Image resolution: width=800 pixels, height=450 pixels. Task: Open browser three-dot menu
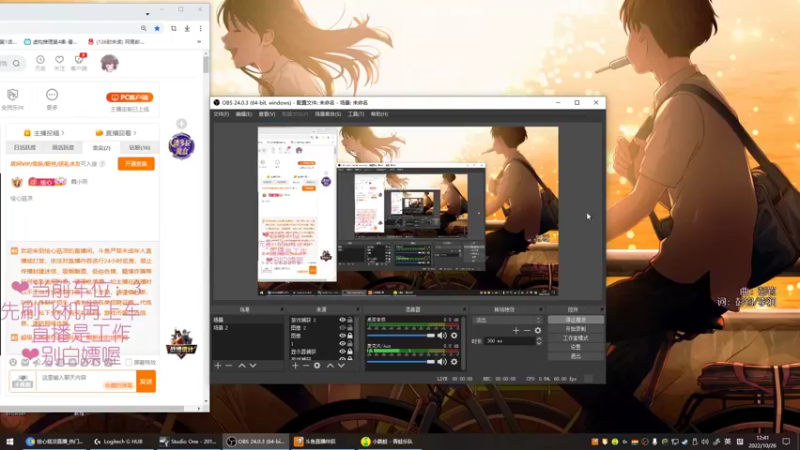pos(201,29)
